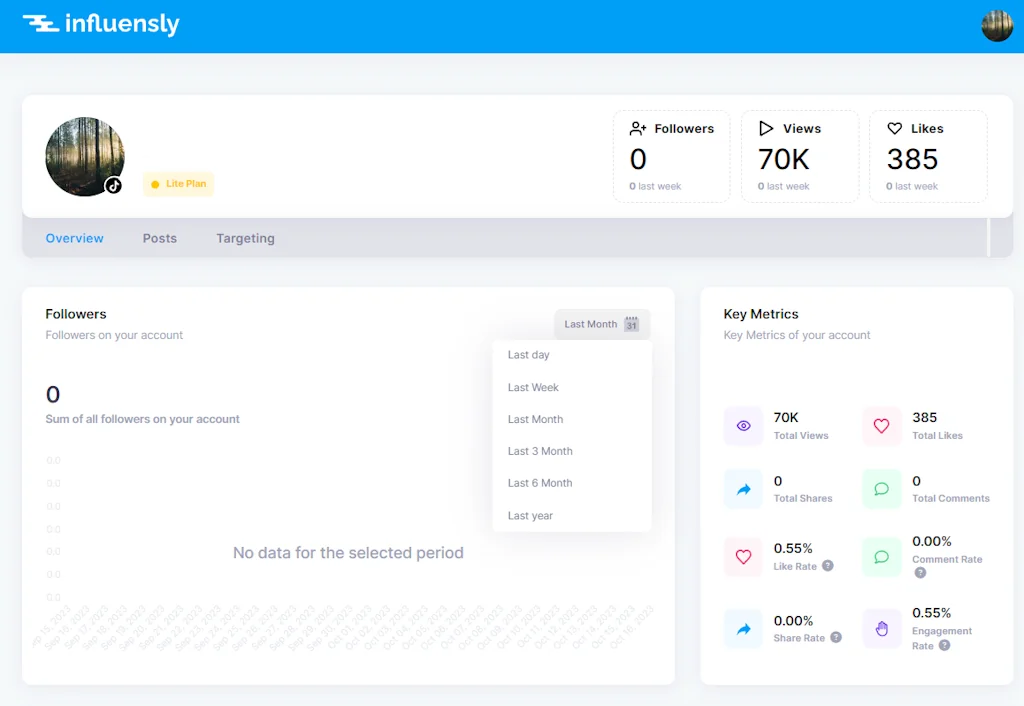This screenshot has width=1024, height=706.
Task: Click the influensly logo in the header
Action: 100,24
